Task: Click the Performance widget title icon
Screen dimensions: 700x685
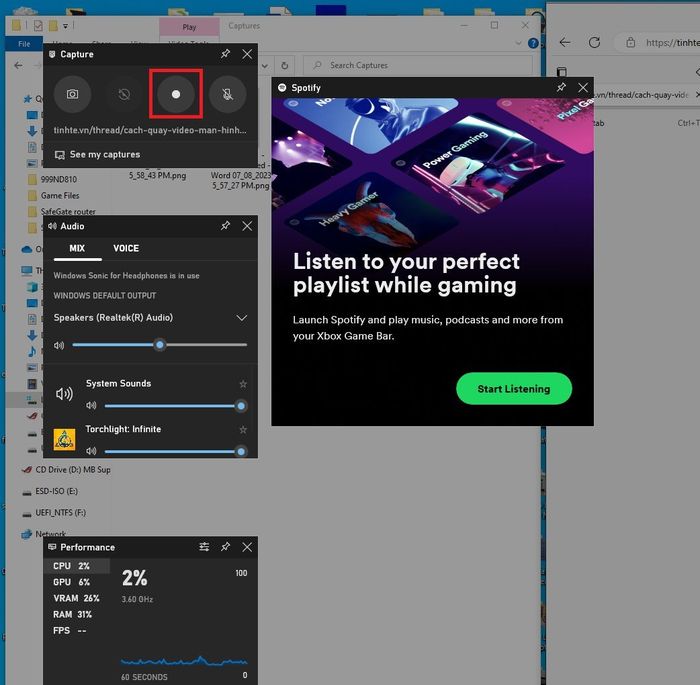Action: (x=52, y=547)
